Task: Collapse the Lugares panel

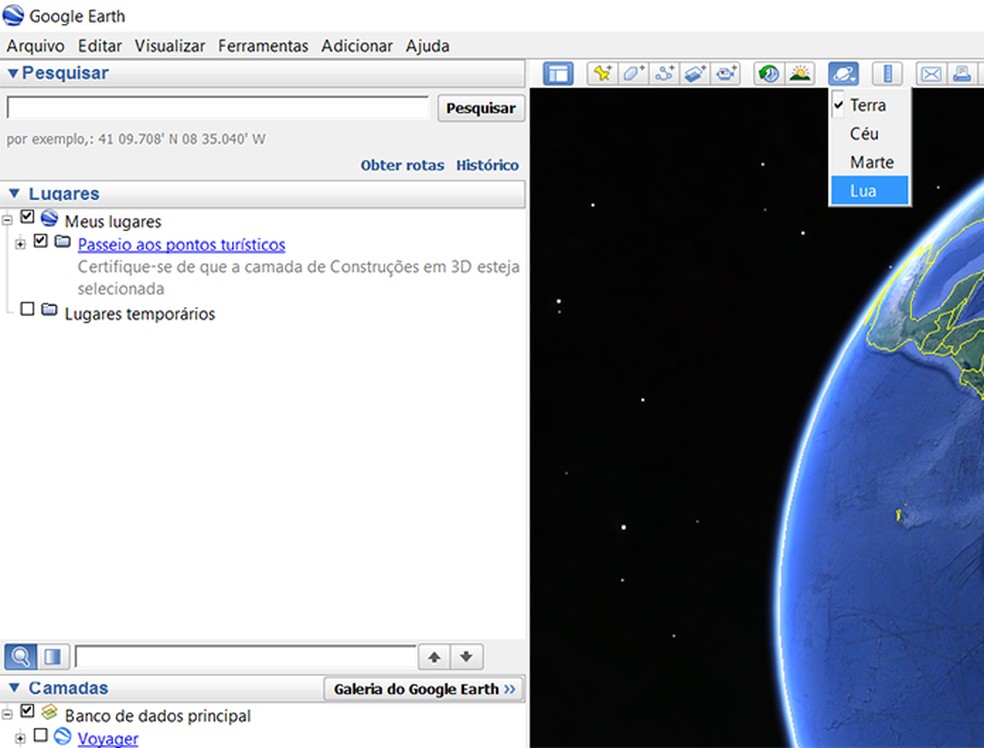Action: pos(14,193)
